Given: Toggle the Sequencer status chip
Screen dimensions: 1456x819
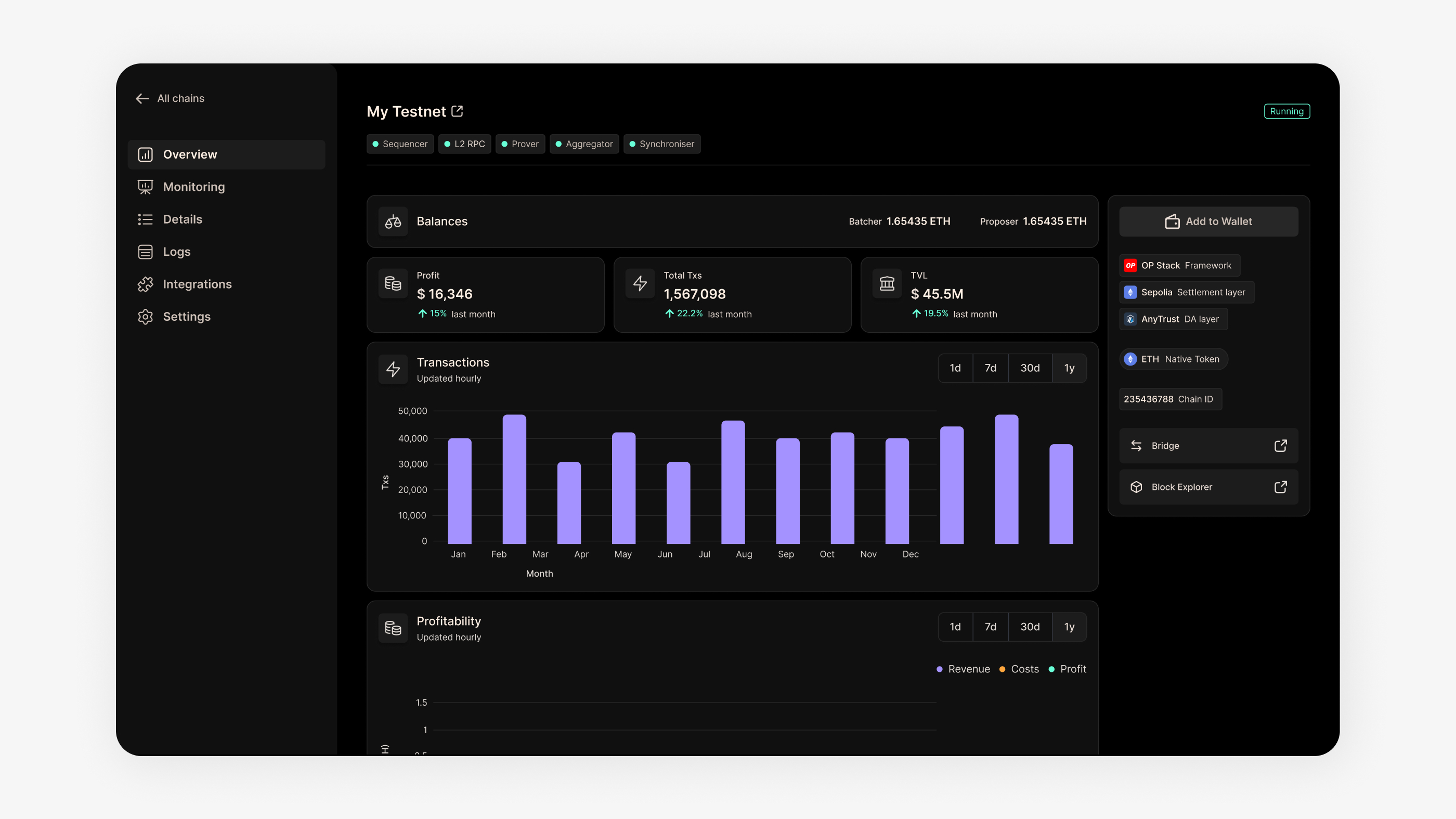Looking at the screenshot, I should 400,144.
